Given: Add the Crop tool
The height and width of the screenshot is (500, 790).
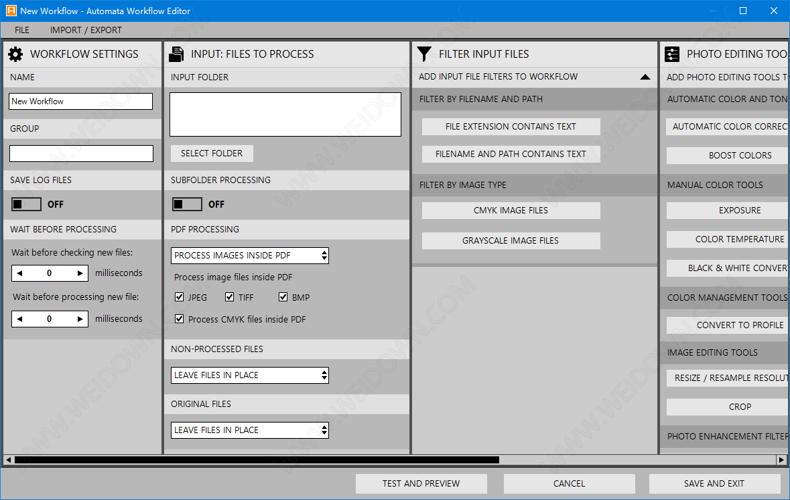Looking at the screenshot, I should tap(728, 407).
